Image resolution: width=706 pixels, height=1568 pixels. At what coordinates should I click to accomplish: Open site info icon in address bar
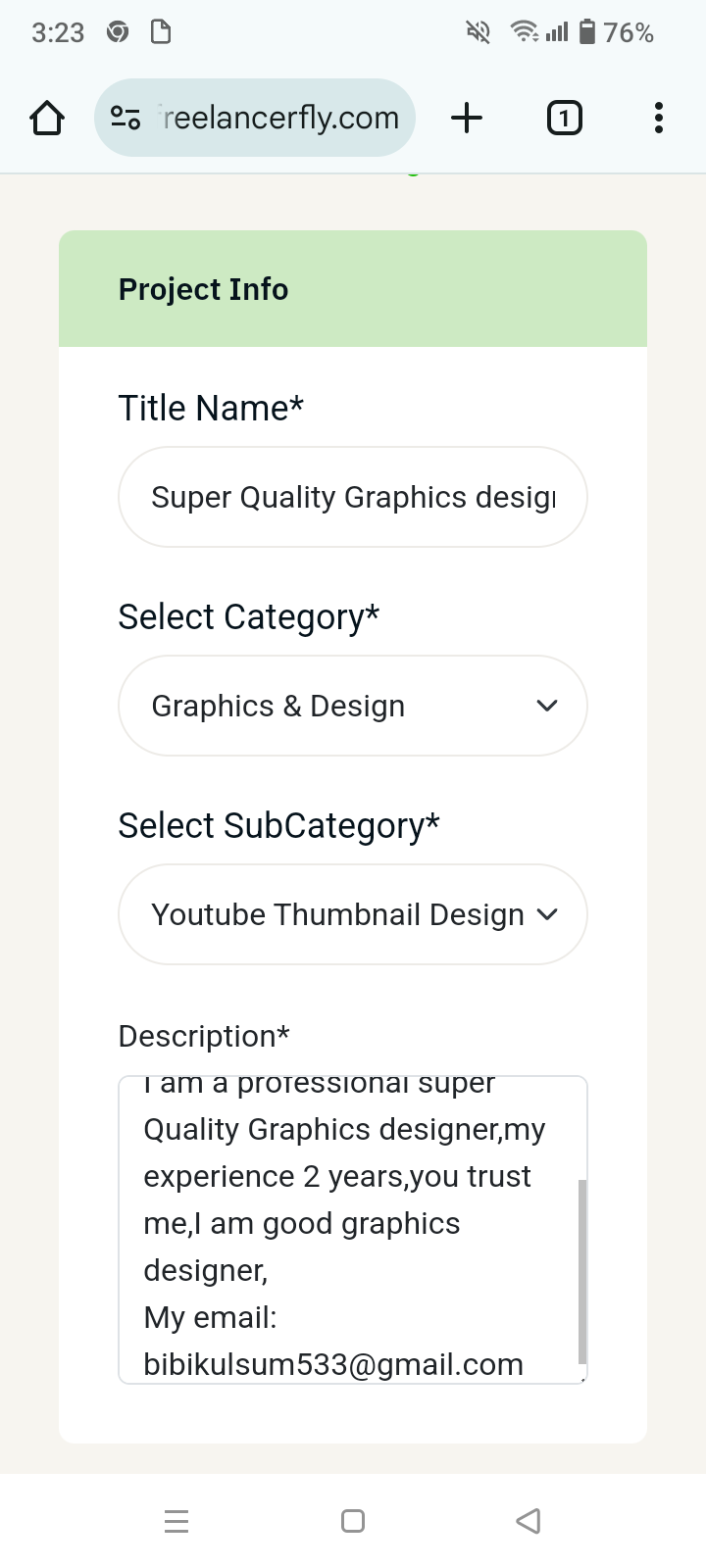(x=126, y=119)
